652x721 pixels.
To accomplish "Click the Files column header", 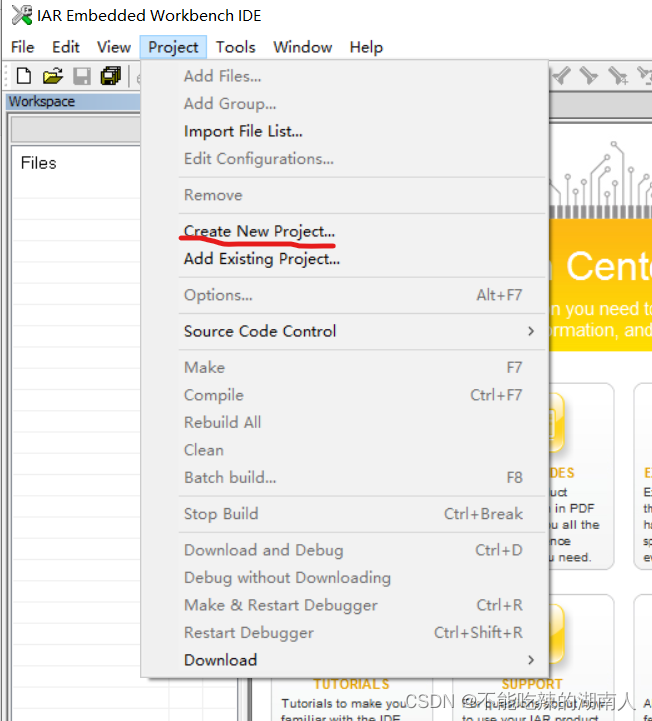I will [39, 163].
